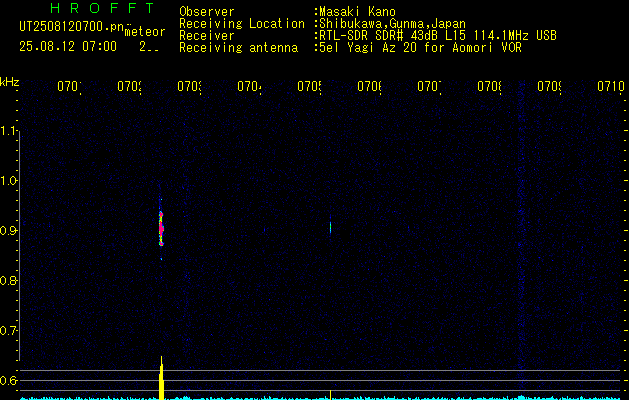Click the bright pink meteor echo trace
Image resolution: width=629 pixels, height=400 pixels.
pos(161,228)
